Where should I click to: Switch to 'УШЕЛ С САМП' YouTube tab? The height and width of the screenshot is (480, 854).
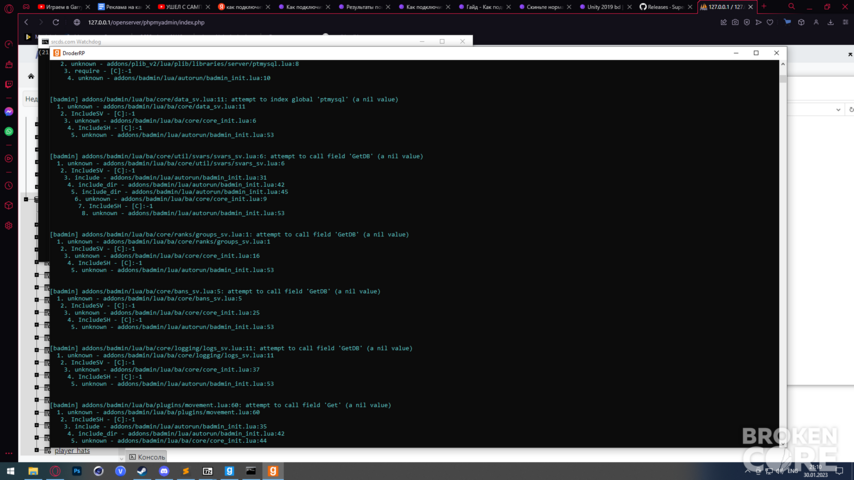[182, 7]
